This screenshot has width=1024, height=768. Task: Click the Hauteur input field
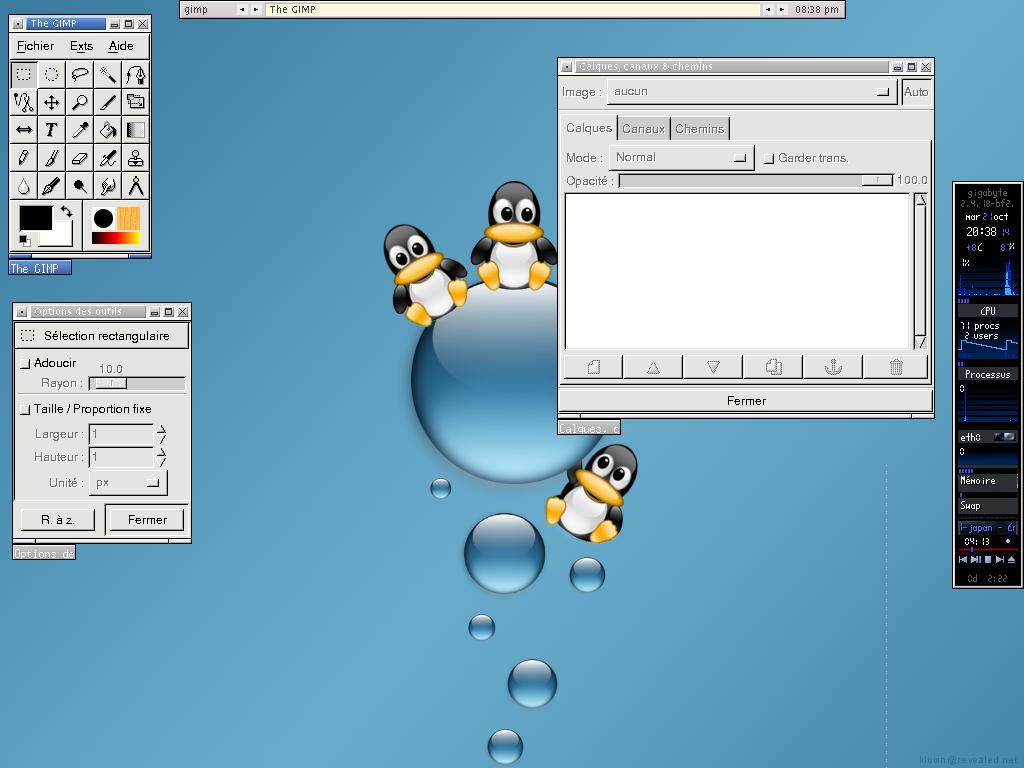pos(121,457)
